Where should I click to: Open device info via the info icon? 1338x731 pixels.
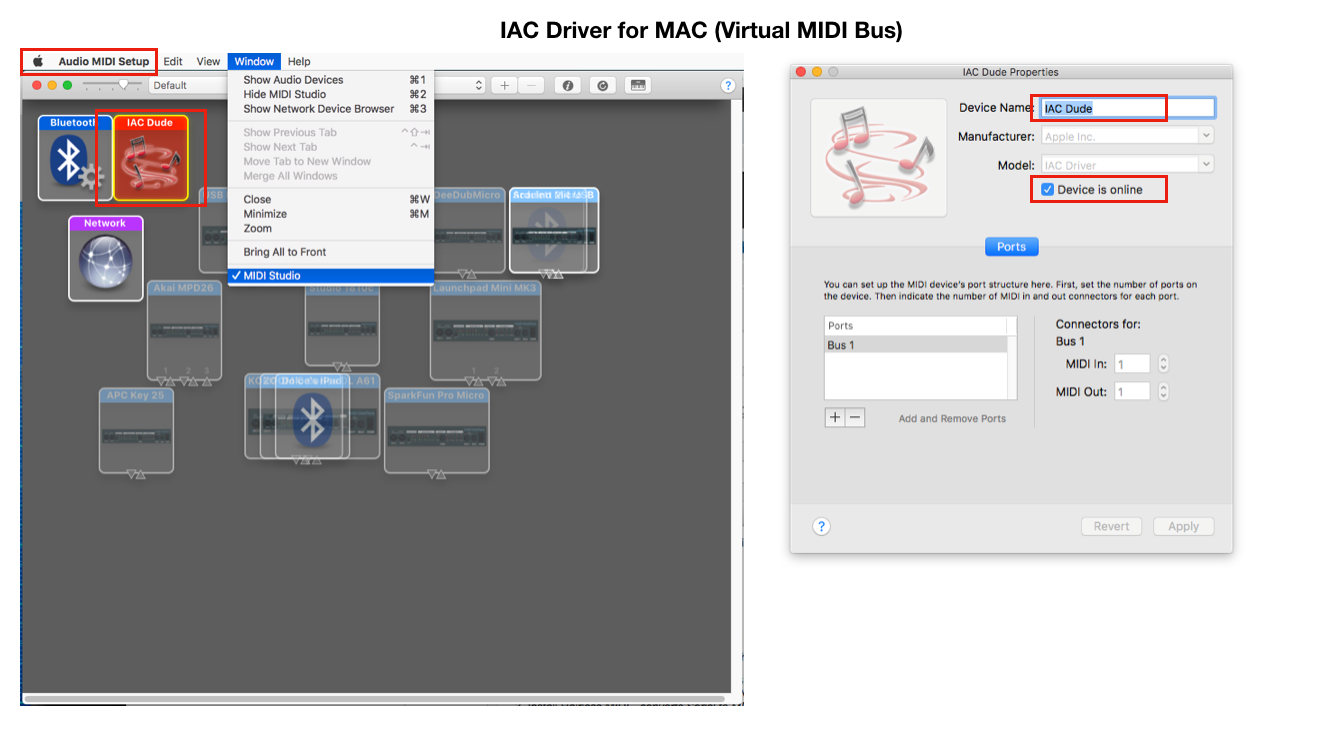pos(567,85)
